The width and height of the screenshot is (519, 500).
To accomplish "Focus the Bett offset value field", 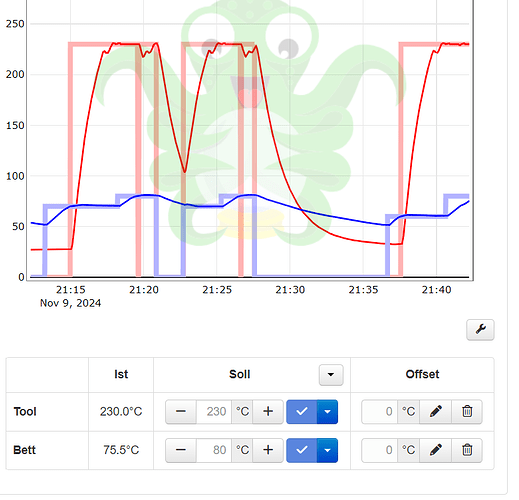I will (380, 450).
